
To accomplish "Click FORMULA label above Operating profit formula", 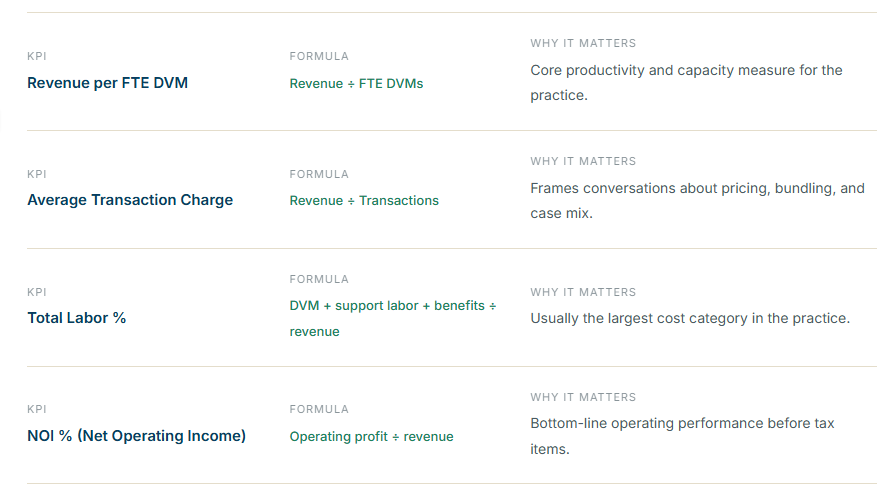I will (x=319, y=409).
